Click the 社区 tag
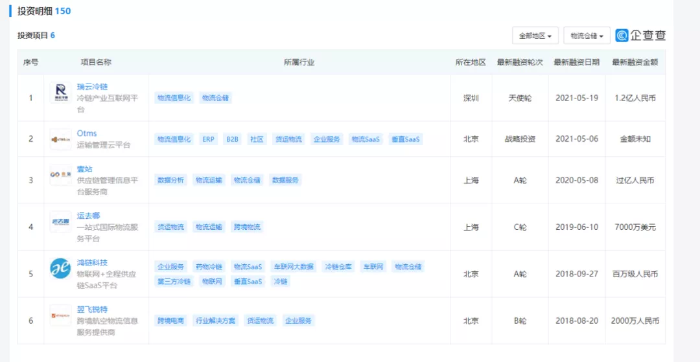This screenshot has height=362, width=700. tap(257, 139)
